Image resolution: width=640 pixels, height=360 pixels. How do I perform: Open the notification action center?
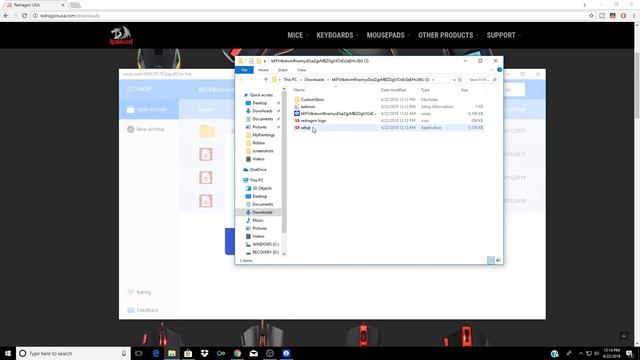coord(630,353)
